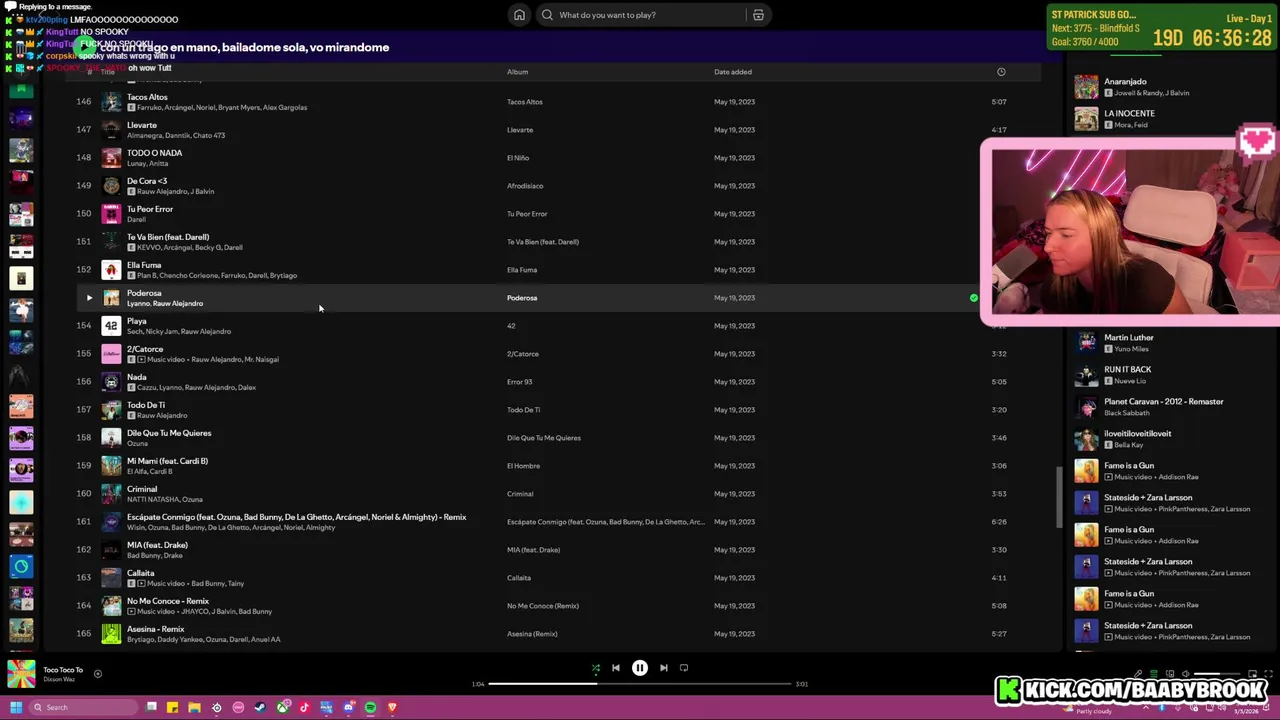Select 'iloveitiloveitiloveit' queue item

pyautogui.click(x=1137, y=434)
